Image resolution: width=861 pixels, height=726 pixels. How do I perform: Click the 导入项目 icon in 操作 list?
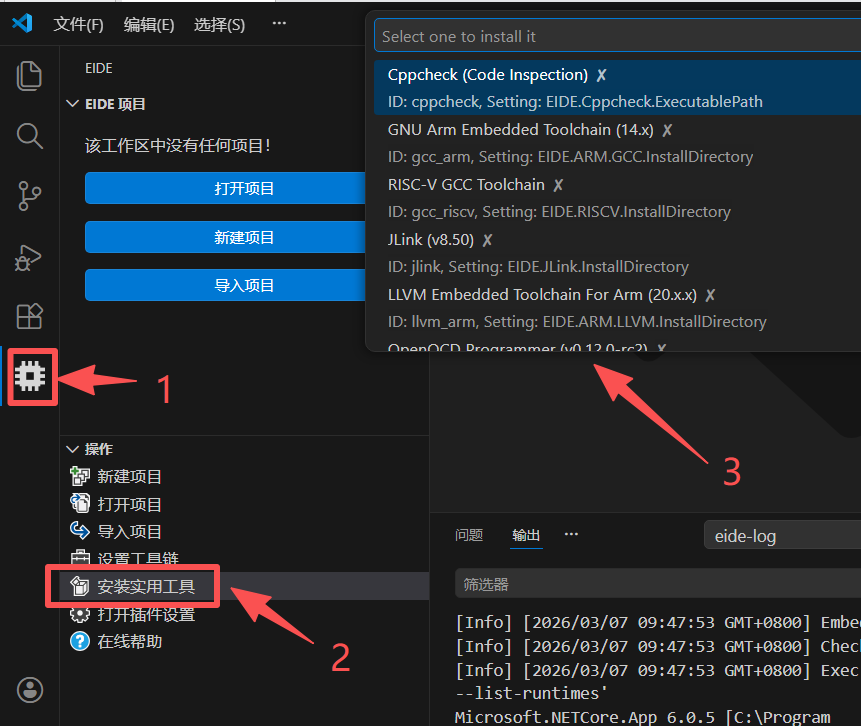pos(80,530)
